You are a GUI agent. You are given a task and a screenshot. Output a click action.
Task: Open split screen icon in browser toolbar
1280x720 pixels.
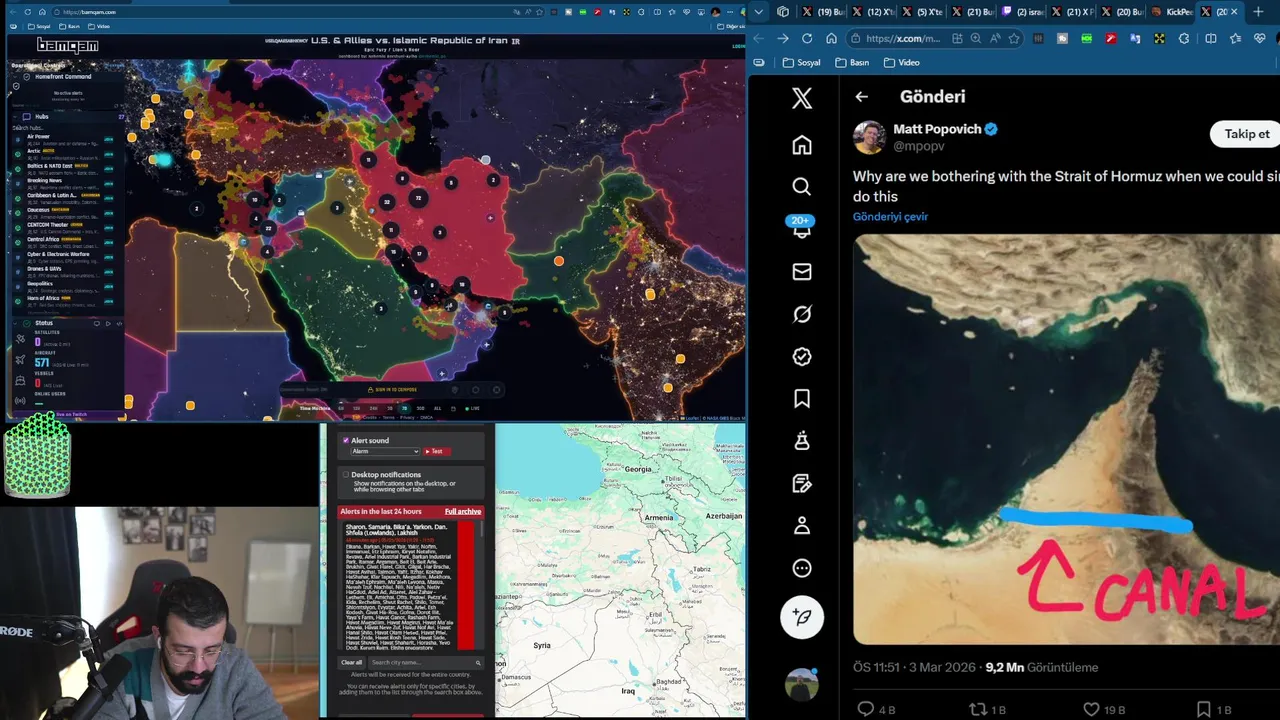point(1211,38)
